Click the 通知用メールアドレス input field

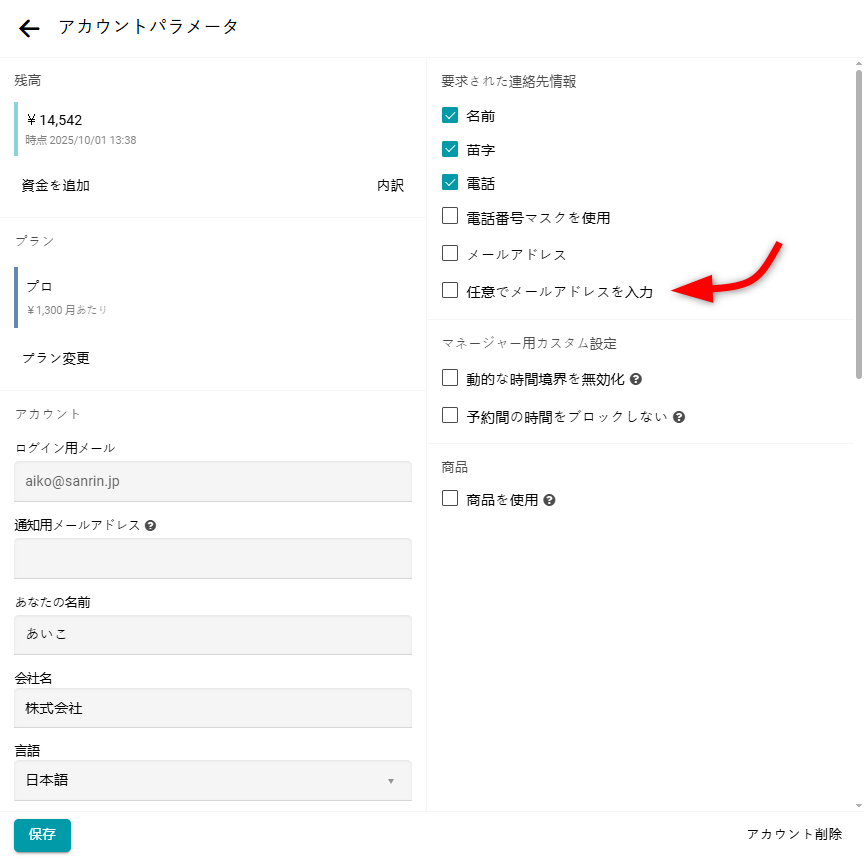click(213, 558)
